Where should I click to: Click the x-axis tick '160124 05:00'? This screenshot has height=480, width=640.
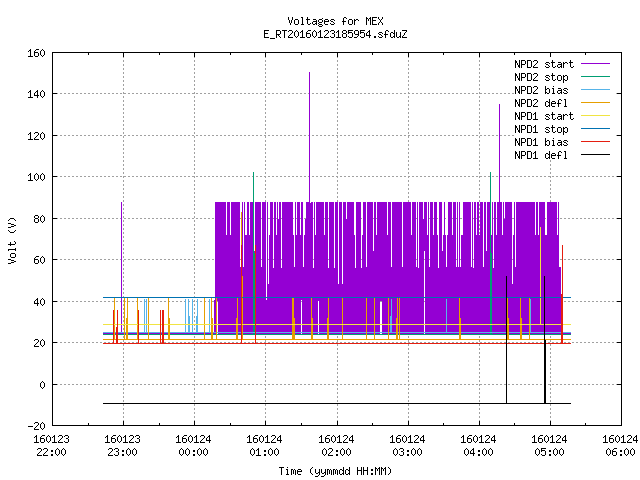point(549,446)
